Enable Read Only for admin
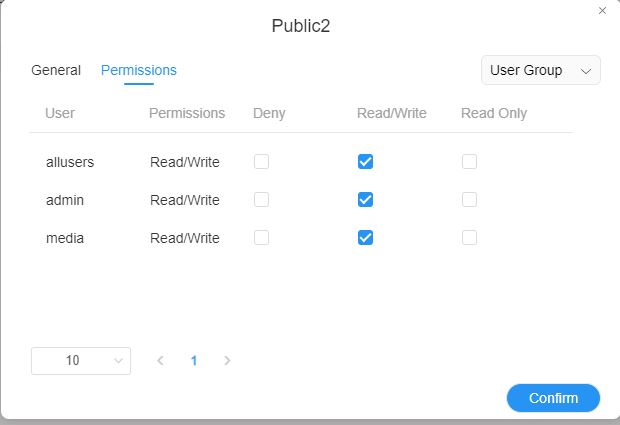Screen dimensions: 620x425 point(469,200)
